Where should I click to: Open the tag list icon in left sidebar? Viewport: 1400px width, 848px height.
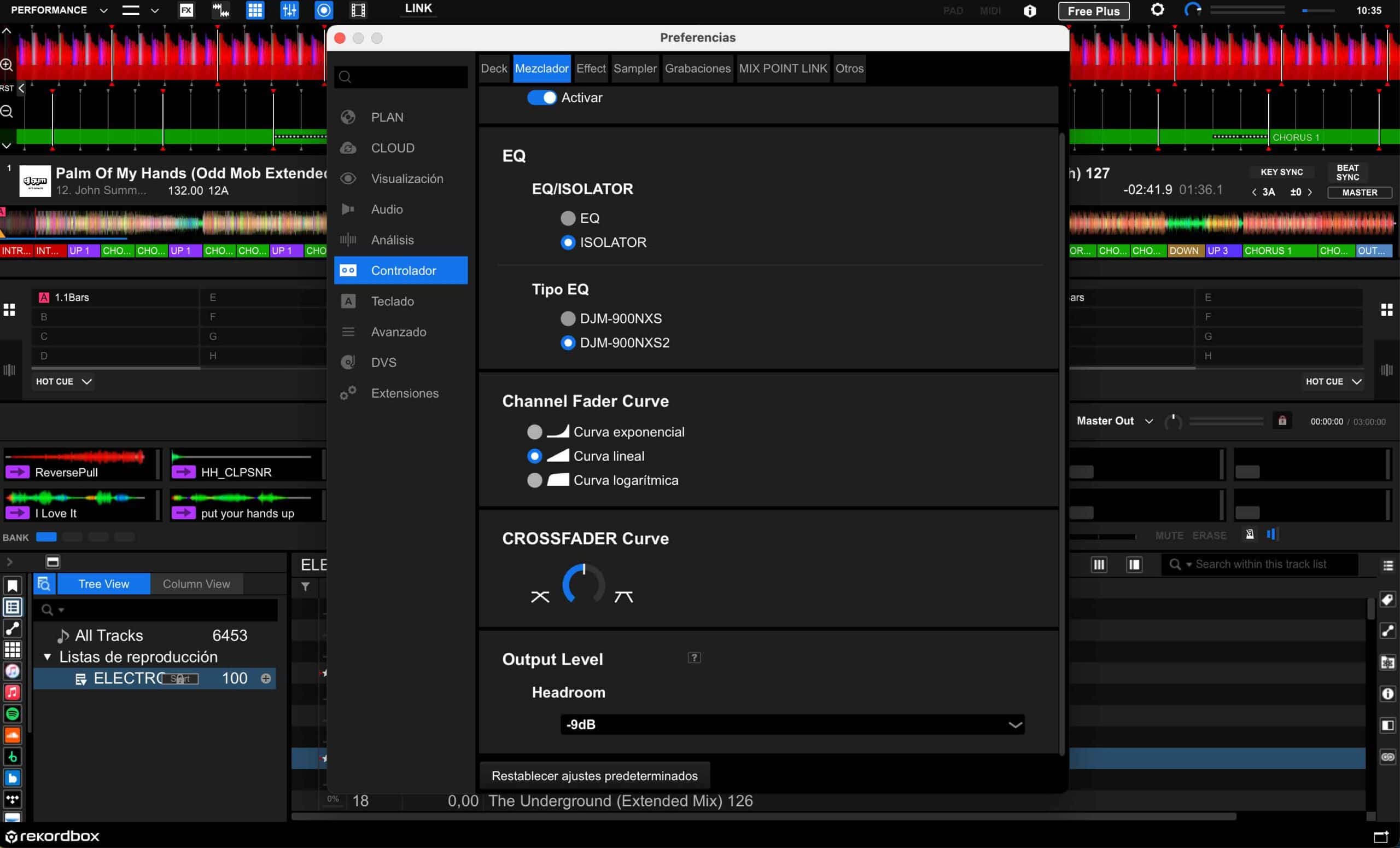click(x=13, y=607)
